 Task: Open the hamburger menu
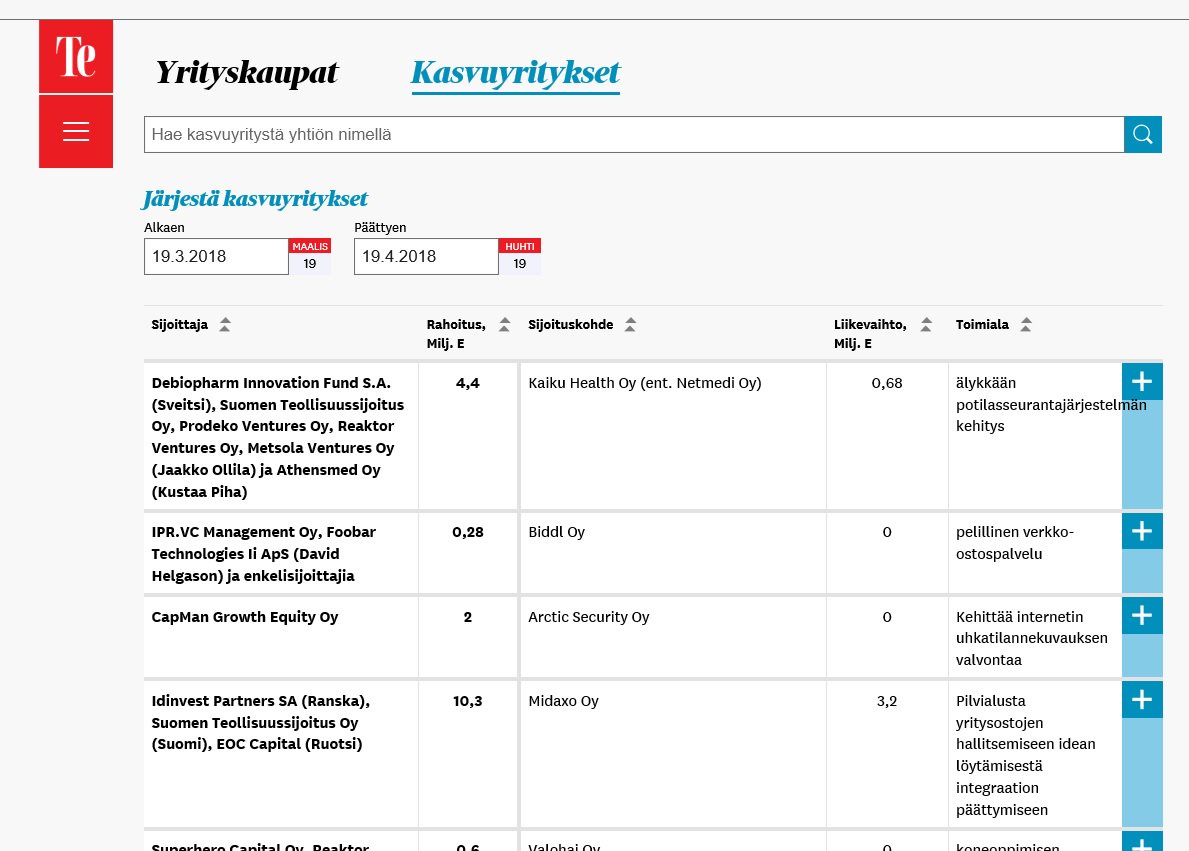pos(76,131)
